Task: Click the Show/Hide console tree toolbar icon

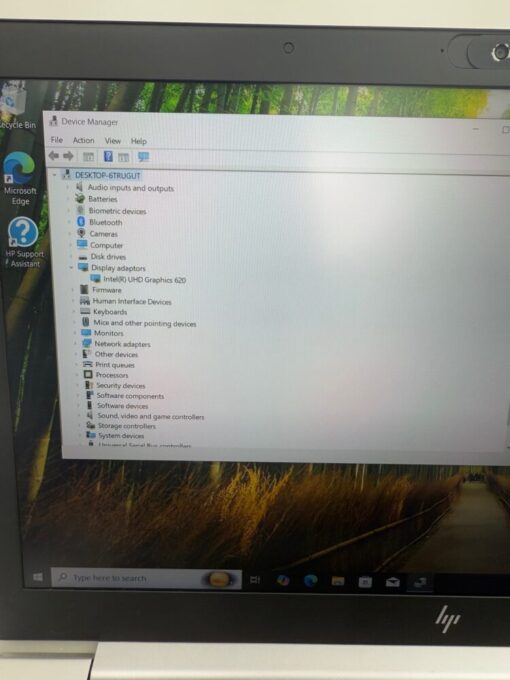Action: coord(88,157)
